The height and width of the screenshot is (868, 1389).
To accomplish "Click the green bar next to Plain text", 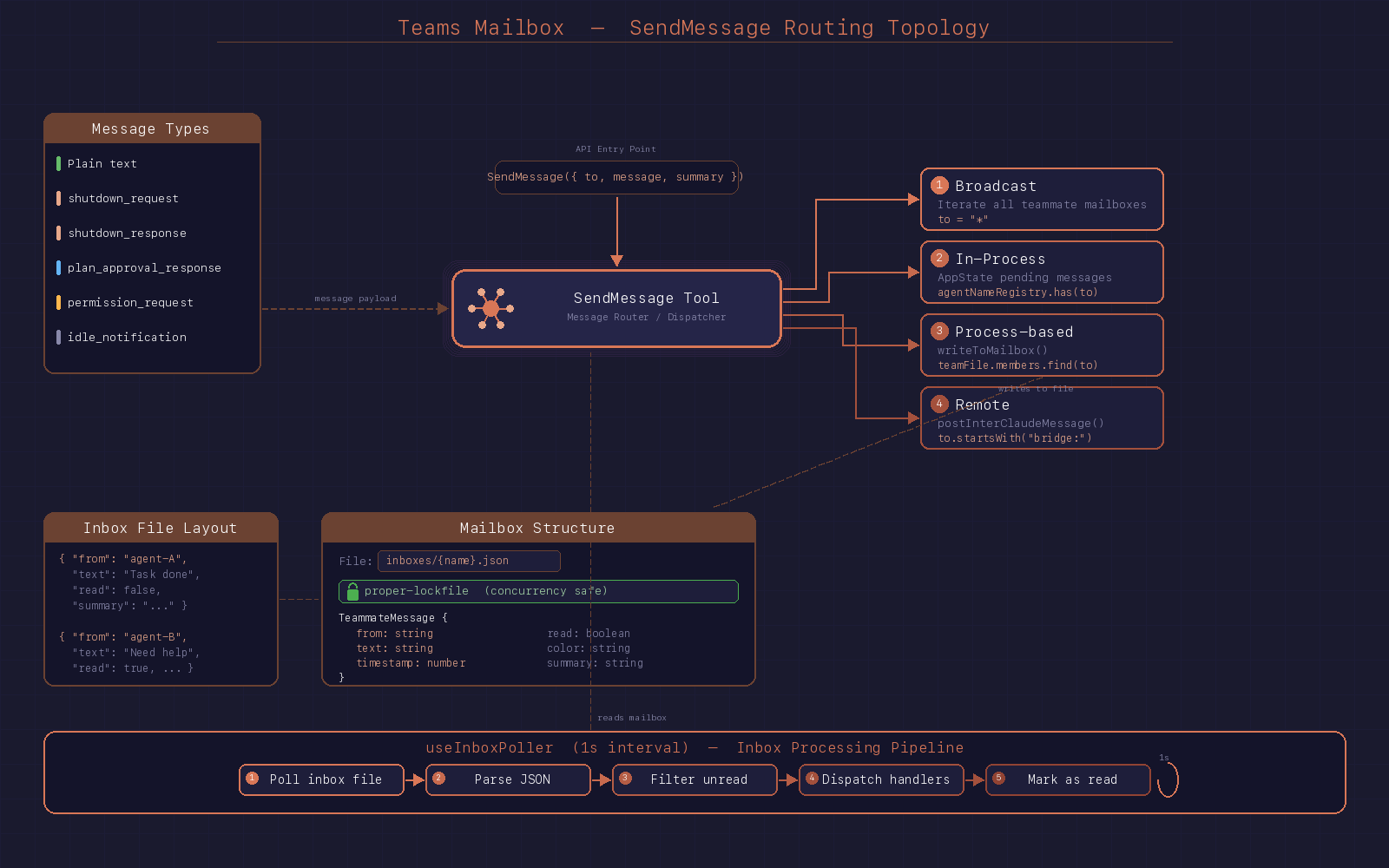I will [59, 163].
